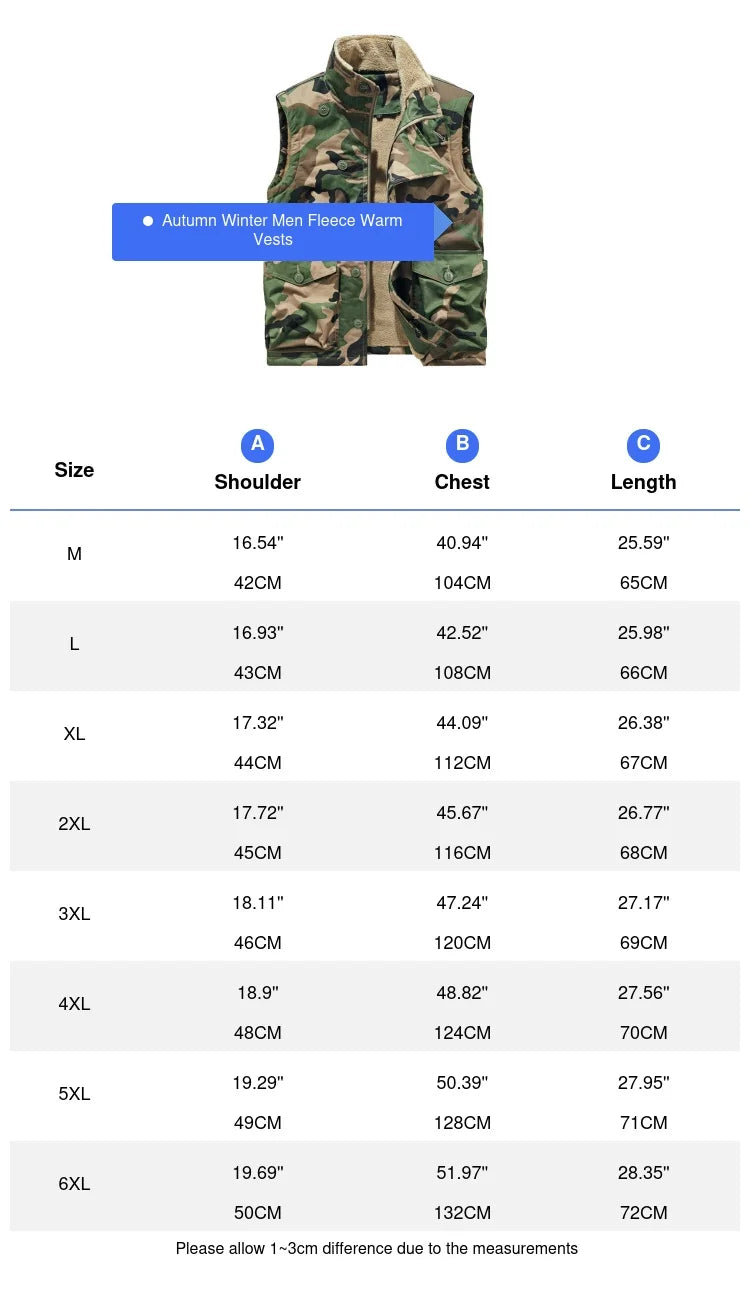
Task: Click the measurement difference disclaimer text
Action: [376, 1248]
